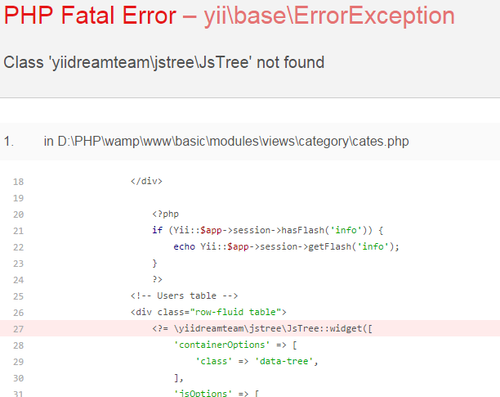Click the '<!-- Users table -->' comment
Viewport: 500px width, 397px height.
pyautogui.click(x=184, y=296)
